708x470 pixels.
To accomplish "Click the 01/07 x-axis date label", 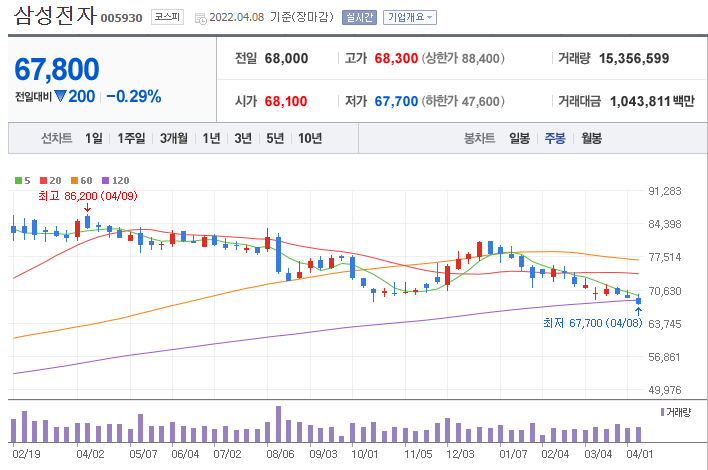I will [513, 454].
